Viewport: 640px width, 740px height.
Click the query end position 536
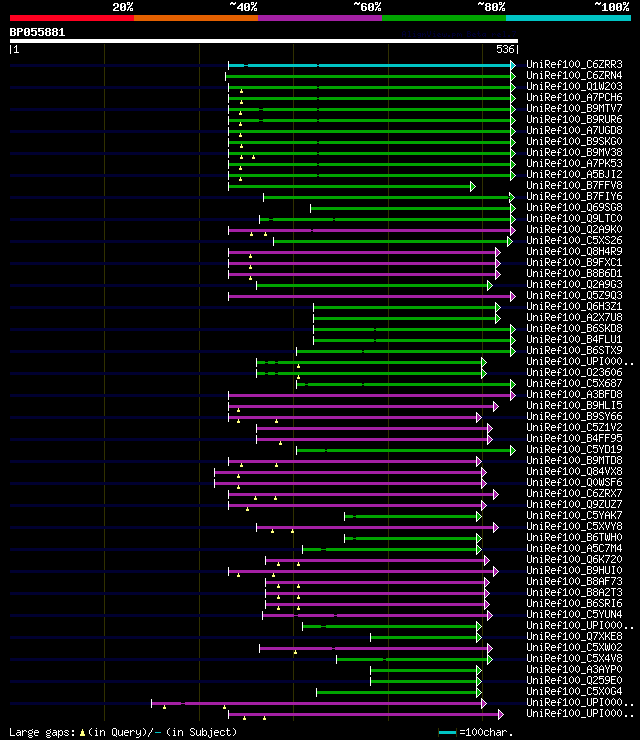pyautogui.click(x=505, y=49)
